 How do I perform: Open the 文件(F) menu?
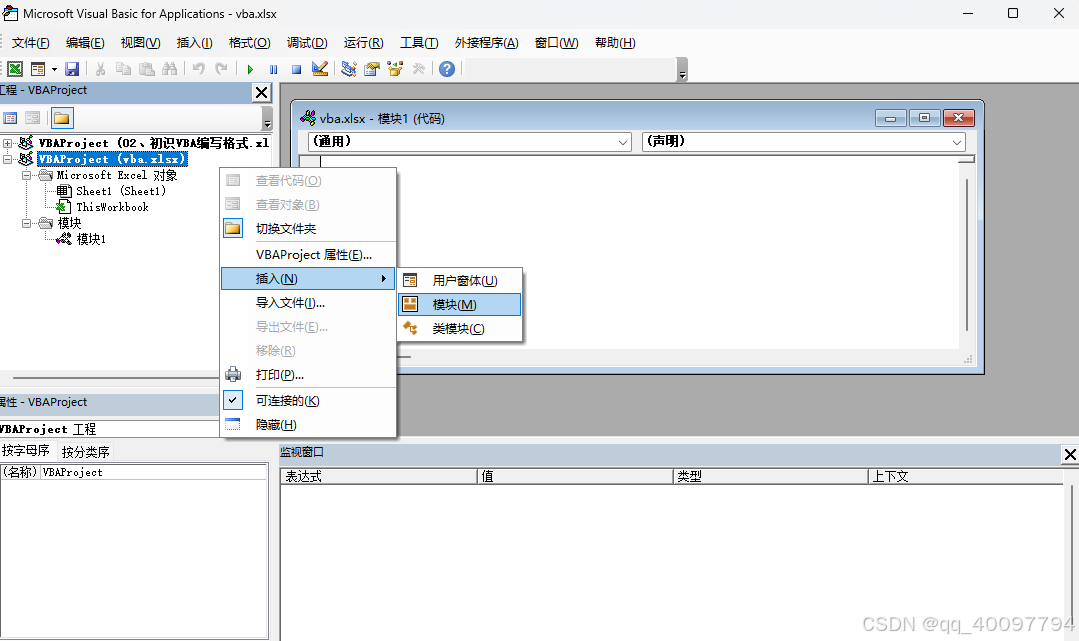[x=30, y=43]
